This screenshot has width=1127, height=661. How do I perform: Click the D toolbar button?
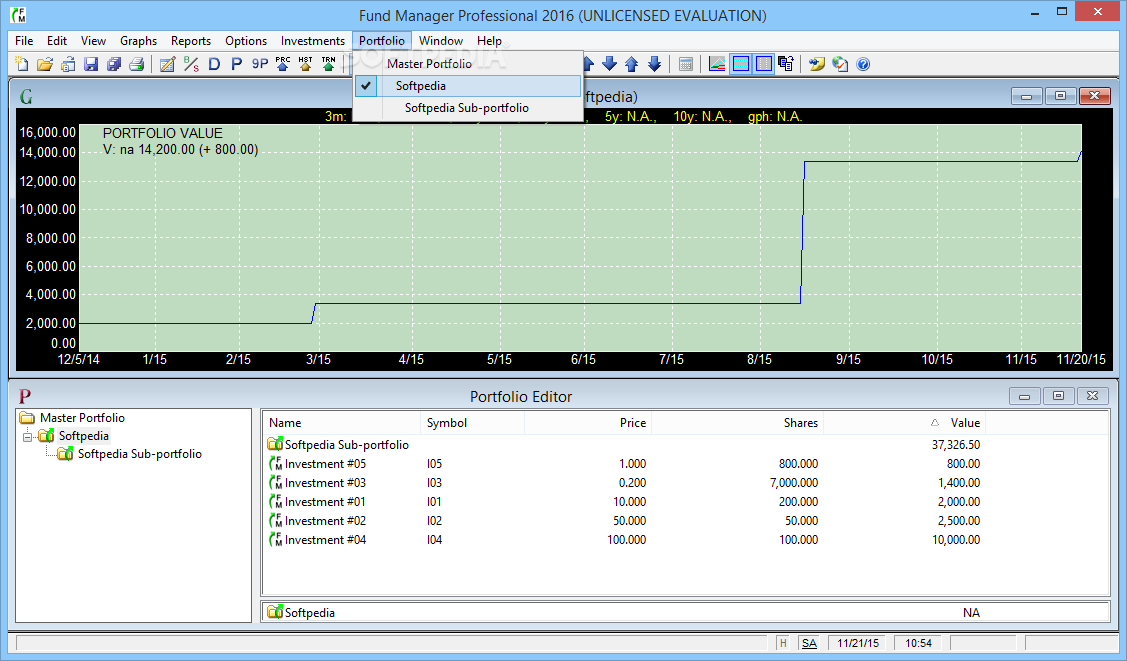(213, 65)
